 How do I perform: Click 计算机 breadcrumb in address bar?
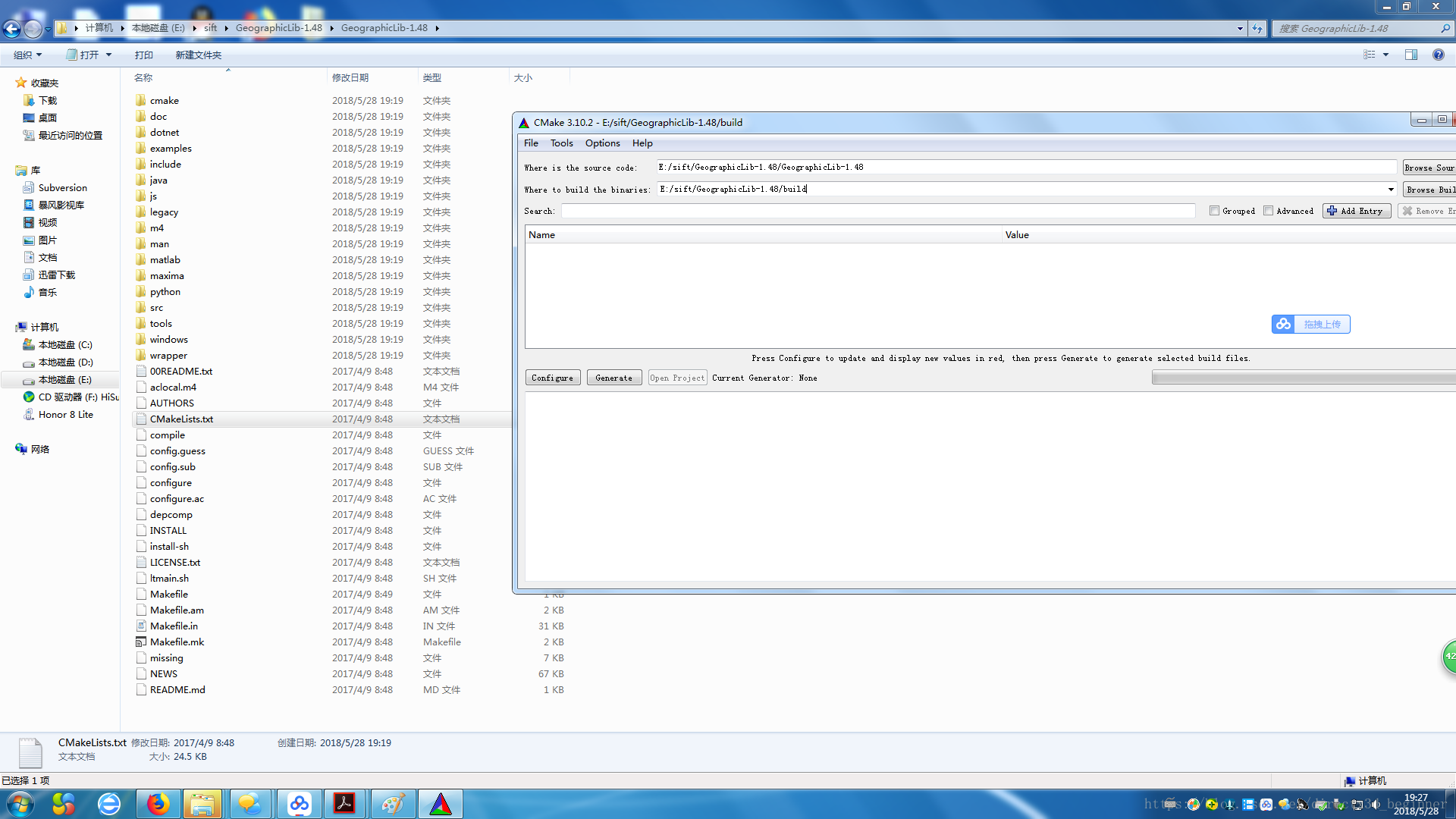click(99, 28)
